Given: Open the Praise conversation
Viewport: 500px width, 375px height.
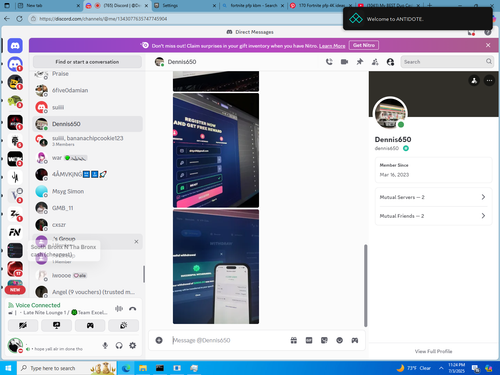Looking at the screenshot, I should (x=87, y=74).
